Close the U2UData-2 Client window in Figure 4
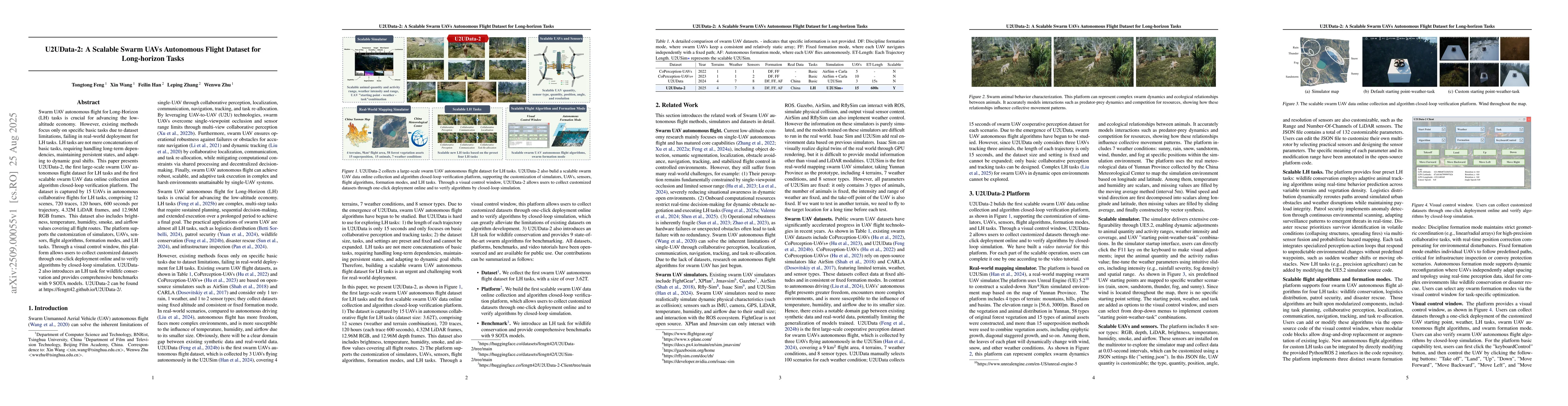The width and height of the screenshot is (1568, 406). click(1528, 119)
